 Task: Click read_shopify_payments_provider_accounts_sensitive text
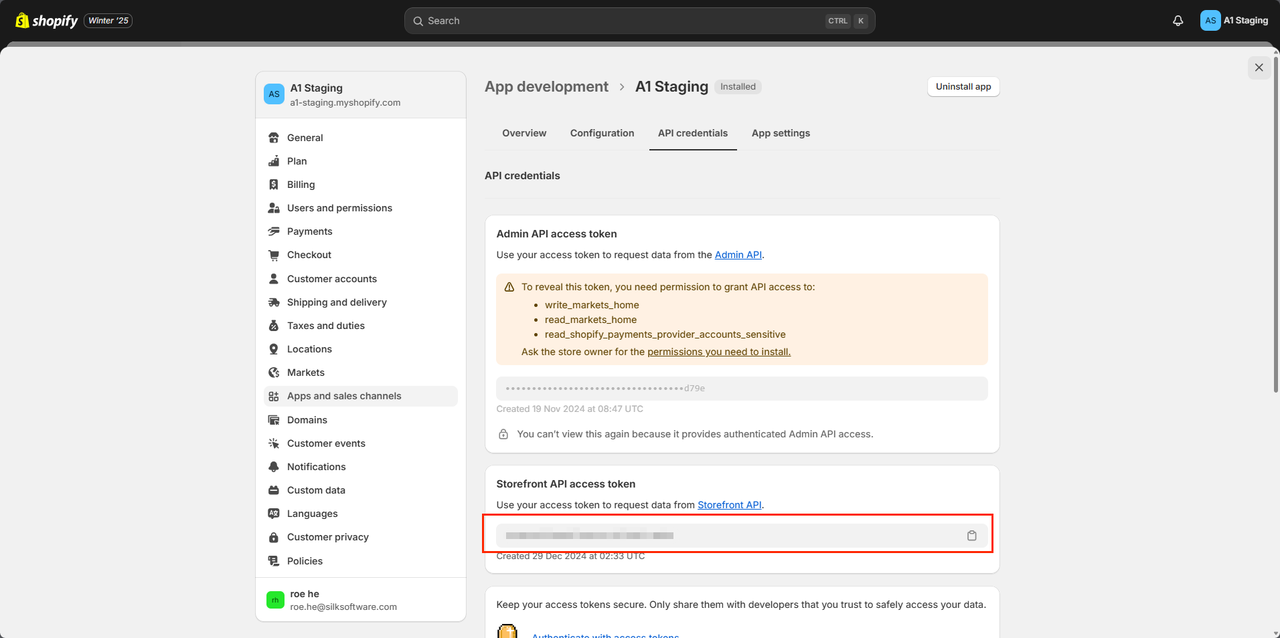665,335
